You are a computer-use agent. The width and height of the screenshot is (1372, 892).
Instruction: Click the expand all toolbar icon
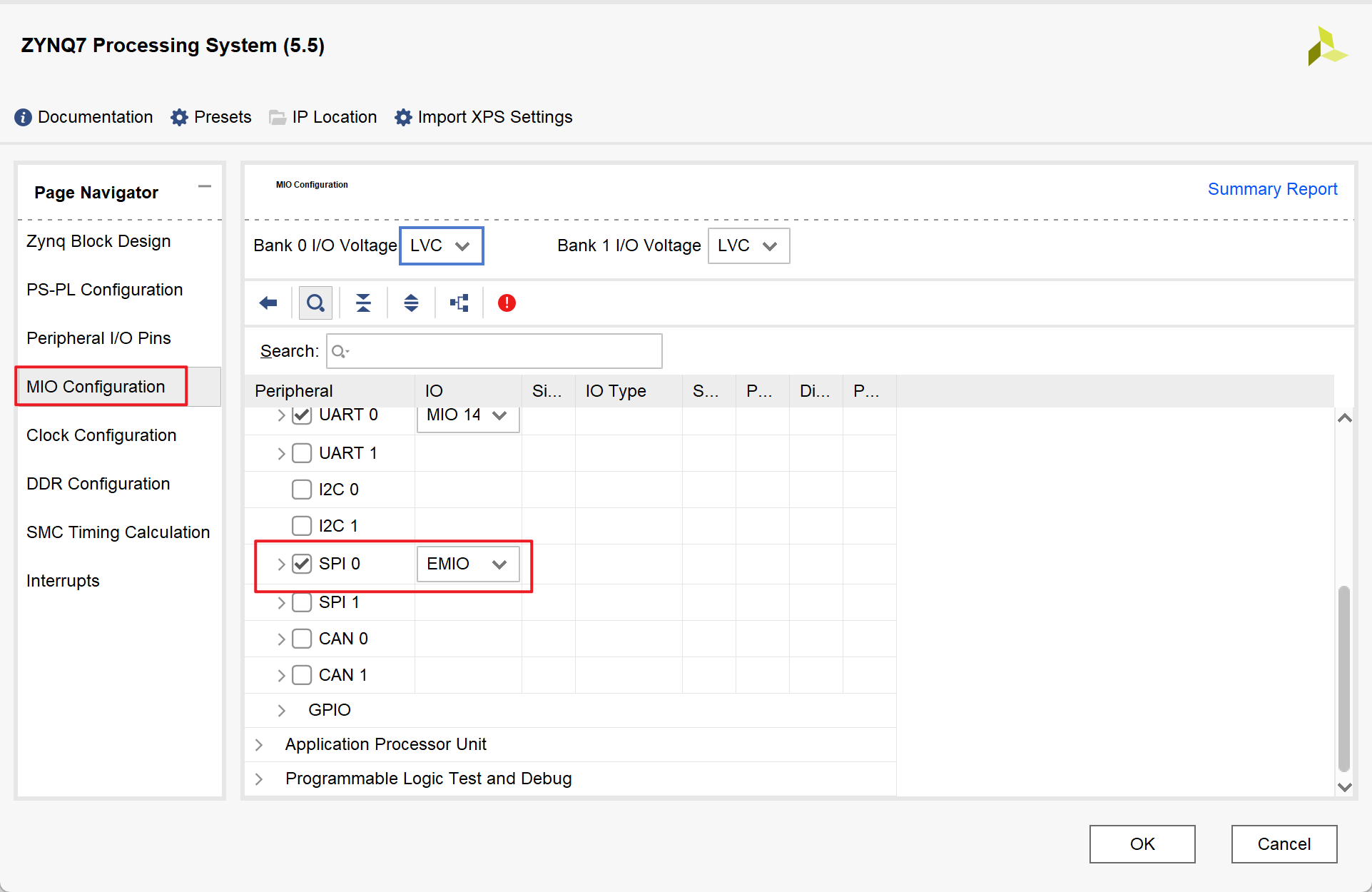point(411,303)
